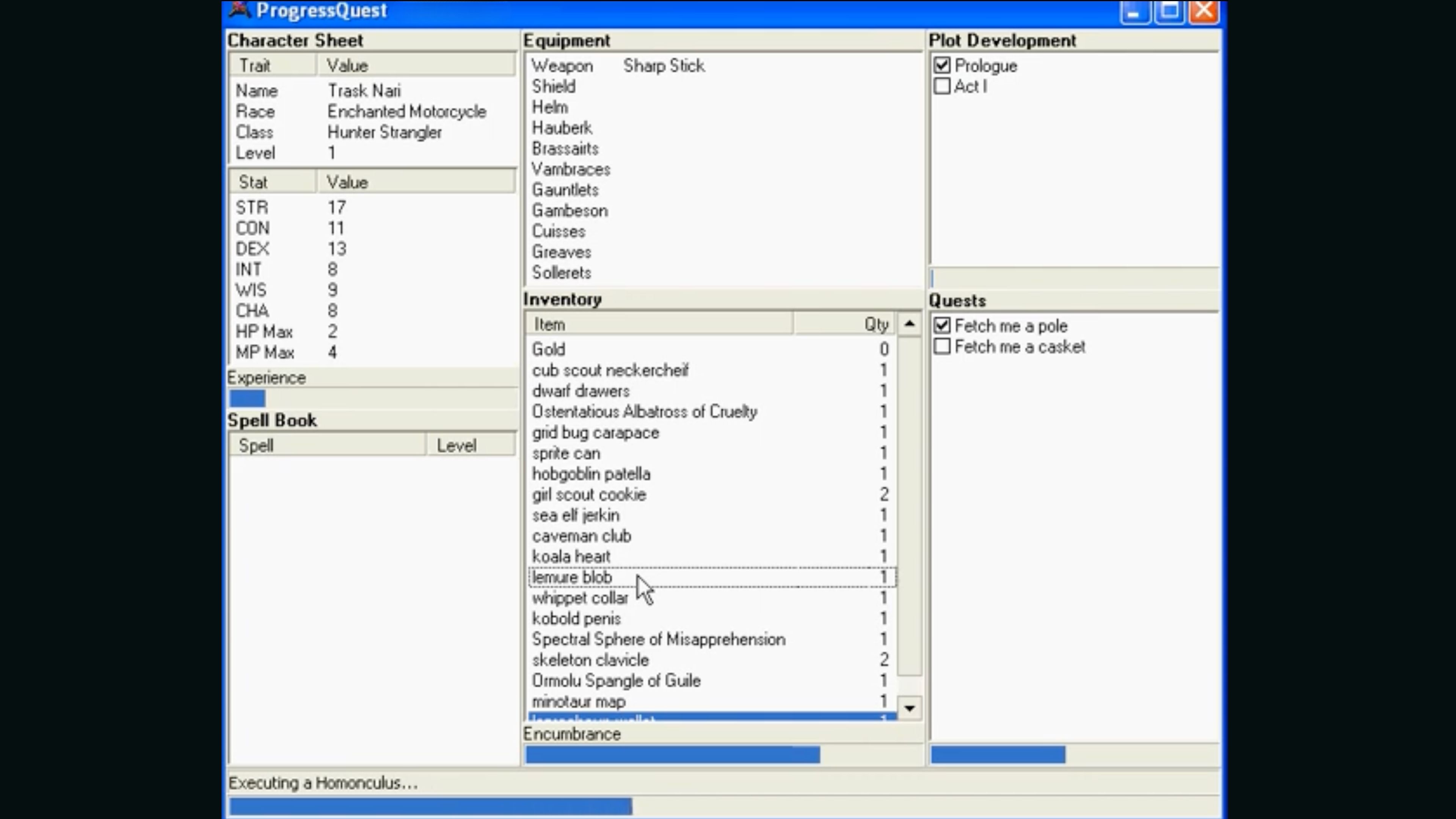Click the Stat column header
This screenshot has width=1456, height=819.
point(273,182)
